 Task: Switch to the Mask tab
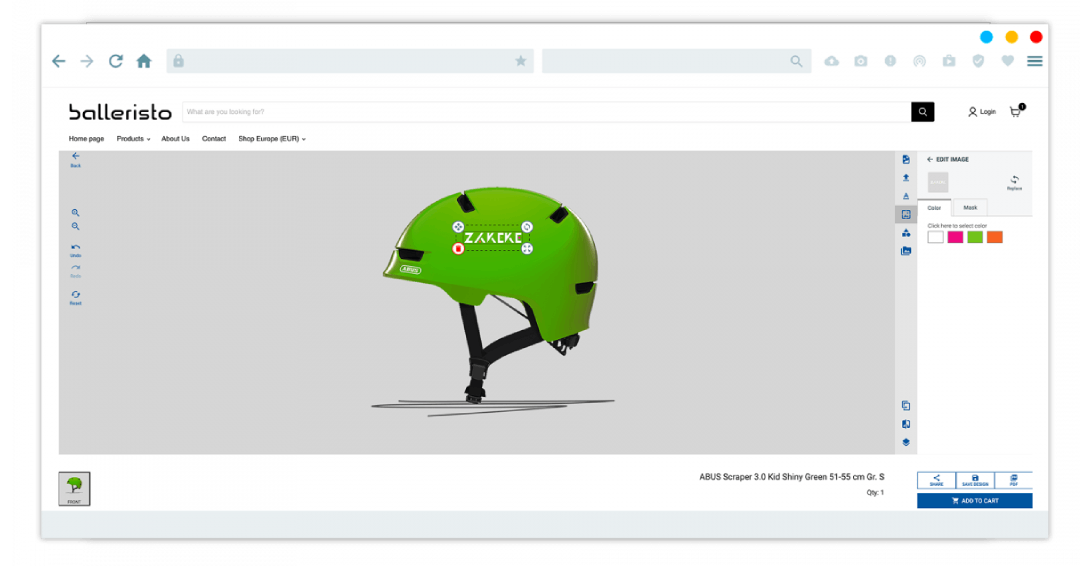tap(970, 208)
